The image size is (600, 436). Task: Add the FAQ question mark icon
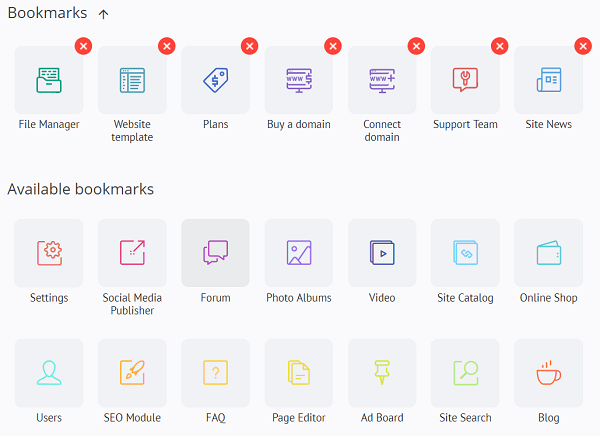click(215, 373)
